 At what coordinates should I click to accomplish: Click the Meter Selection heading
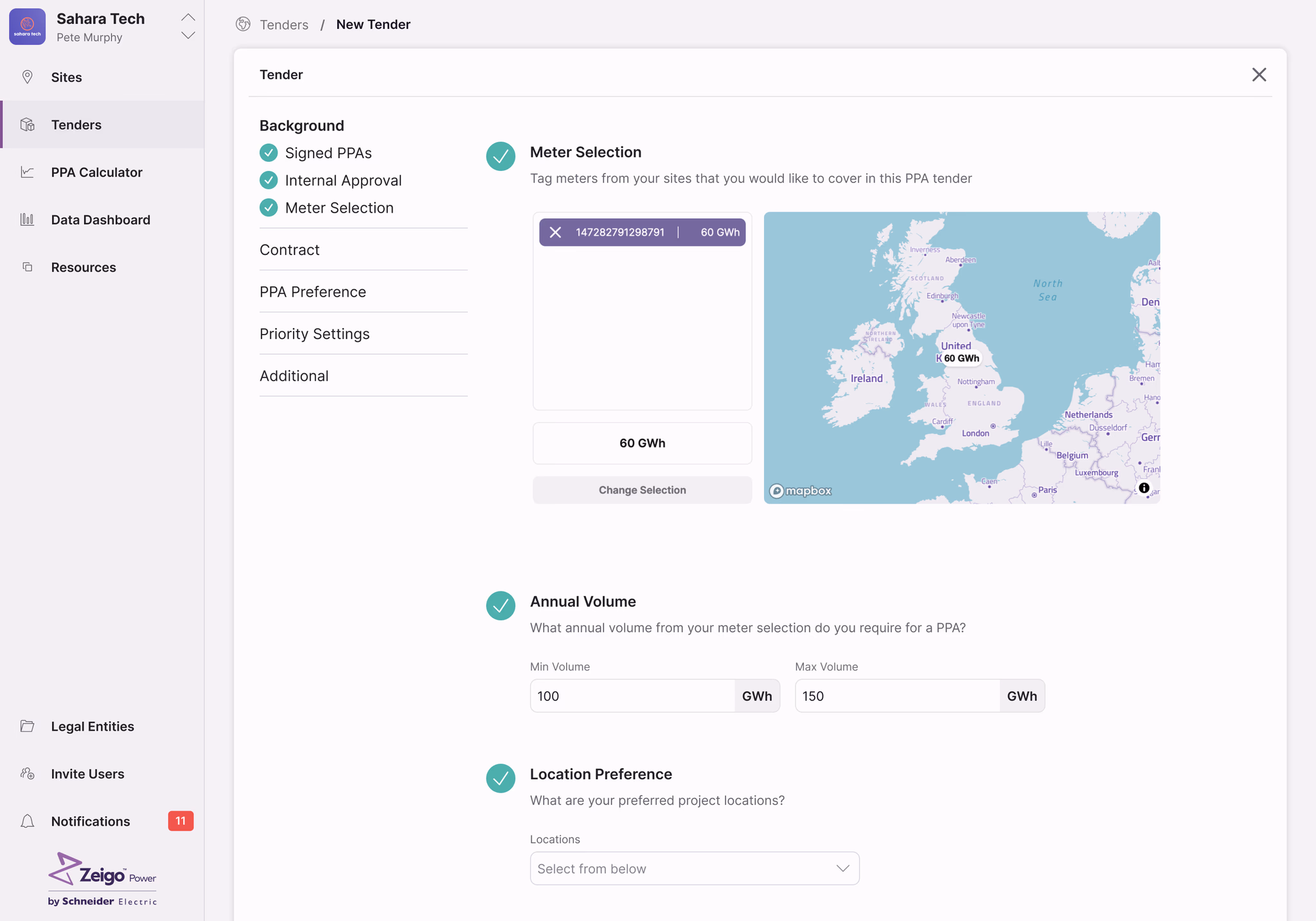click(585, 152)
